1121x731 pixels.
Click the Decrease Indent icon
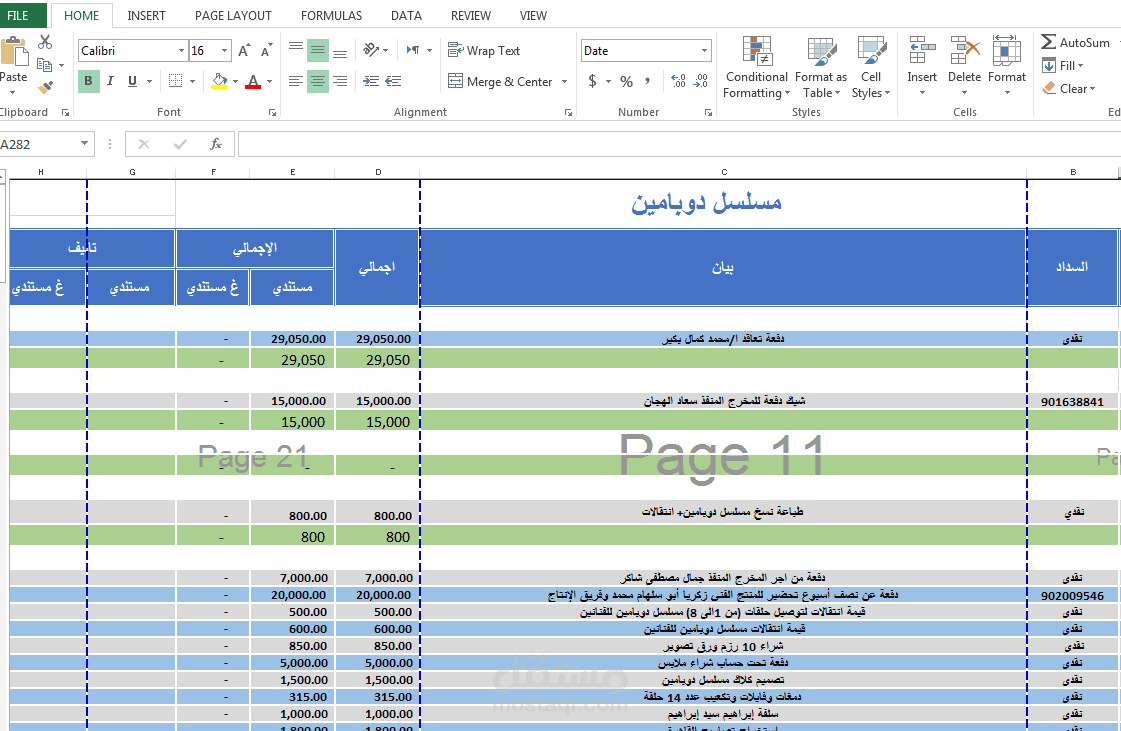point(371,81)
